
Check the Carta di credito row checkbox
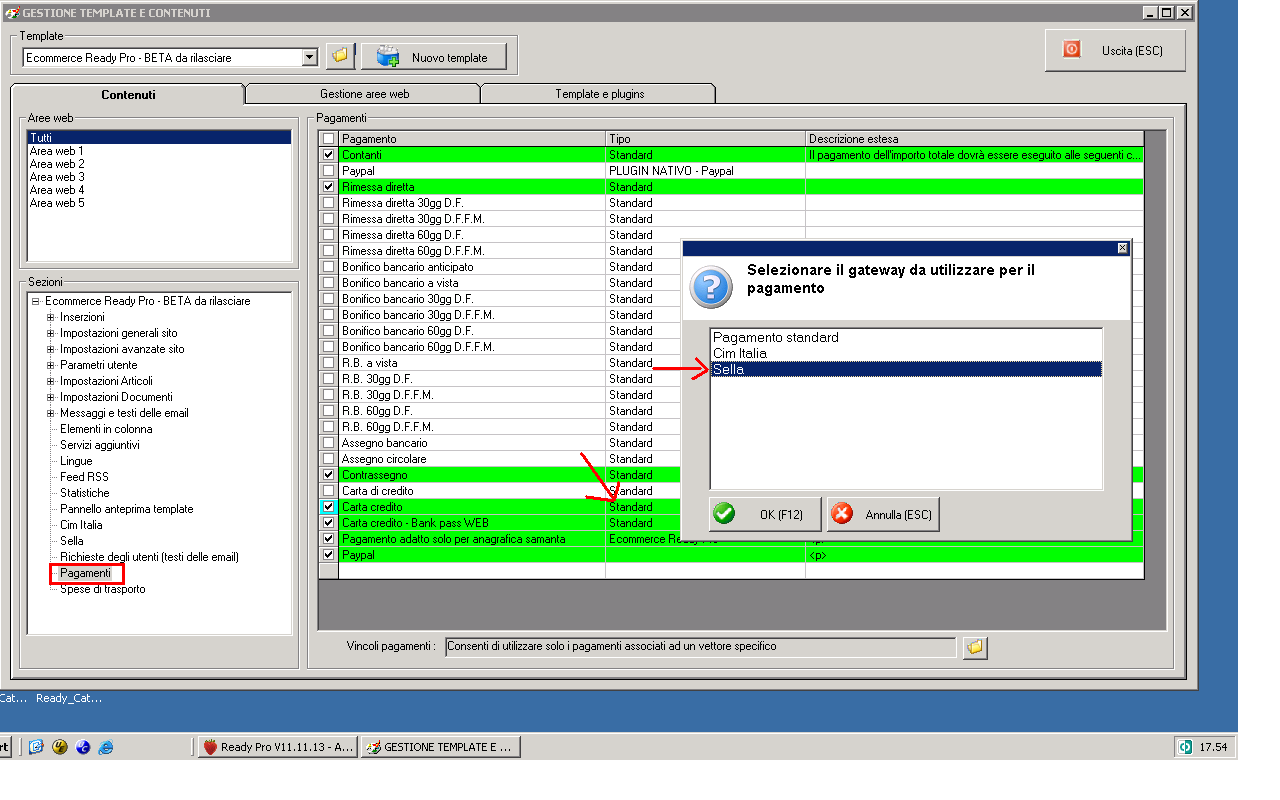click(x=328, y=491)
